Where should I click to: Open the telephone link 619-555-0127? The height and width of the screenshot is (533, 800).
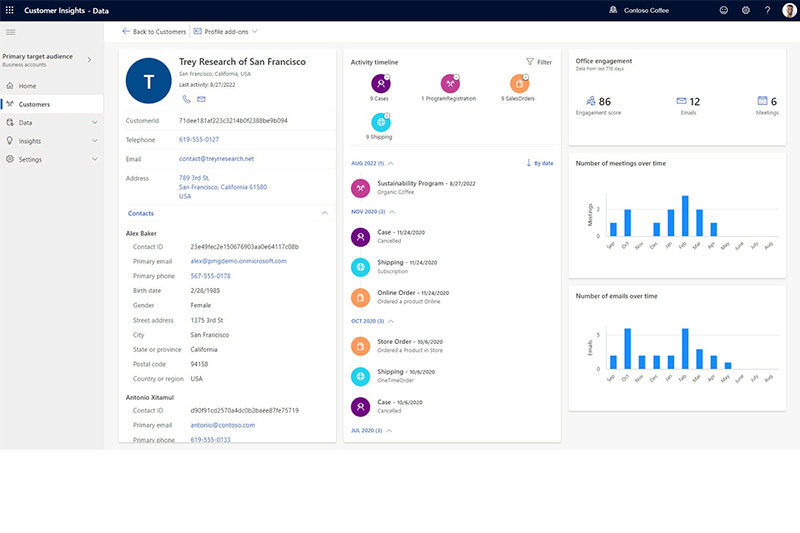coord(199,139)
